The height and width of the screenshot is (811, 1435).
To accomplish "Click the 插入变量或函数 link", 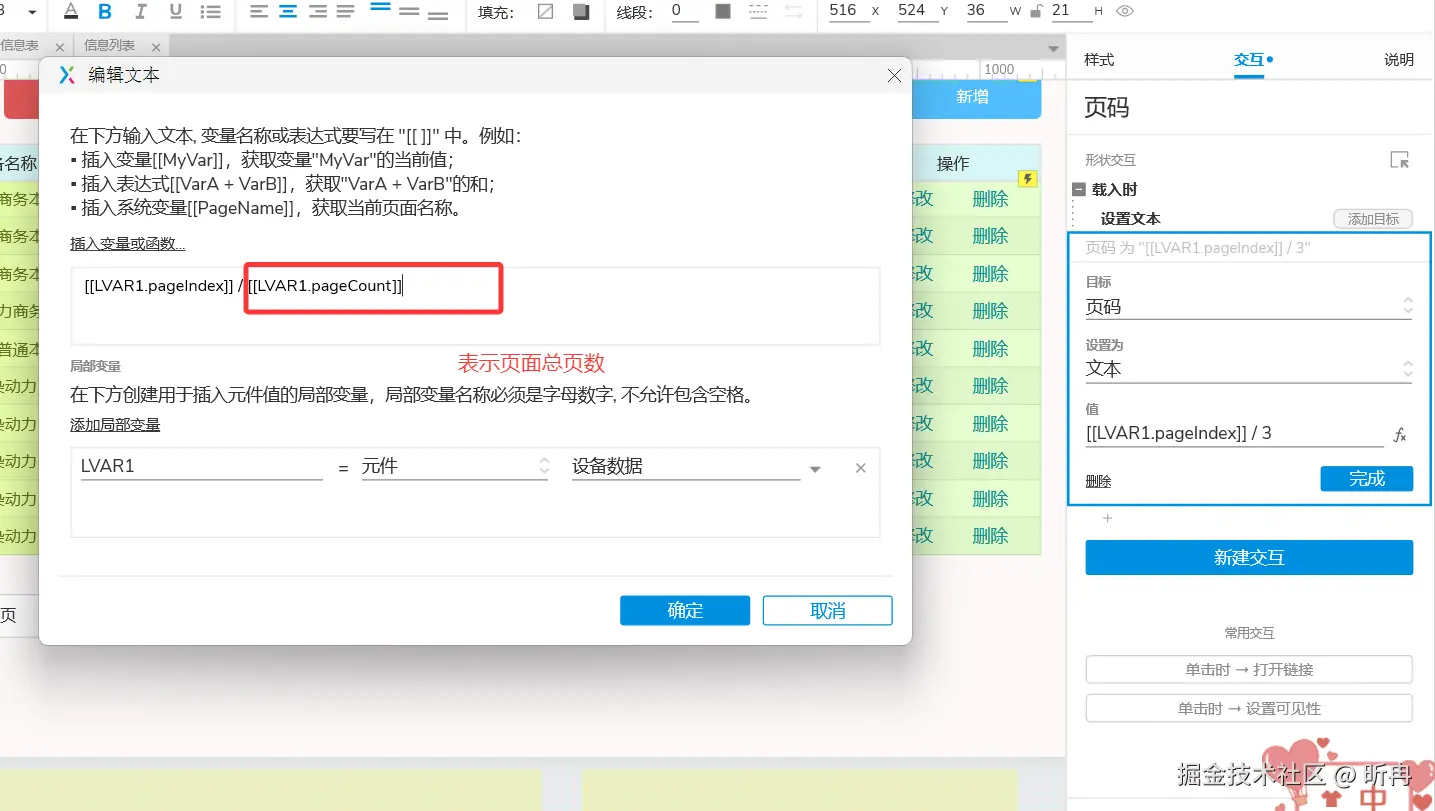I will (x=127, y=244).
